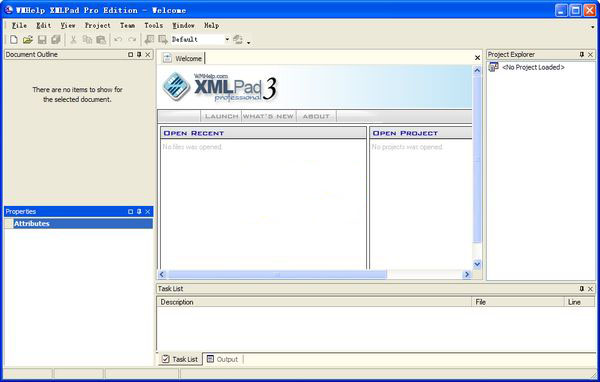Create a new document from toolbar
This screenshot has width=600, height=382.
pos(14,39)
